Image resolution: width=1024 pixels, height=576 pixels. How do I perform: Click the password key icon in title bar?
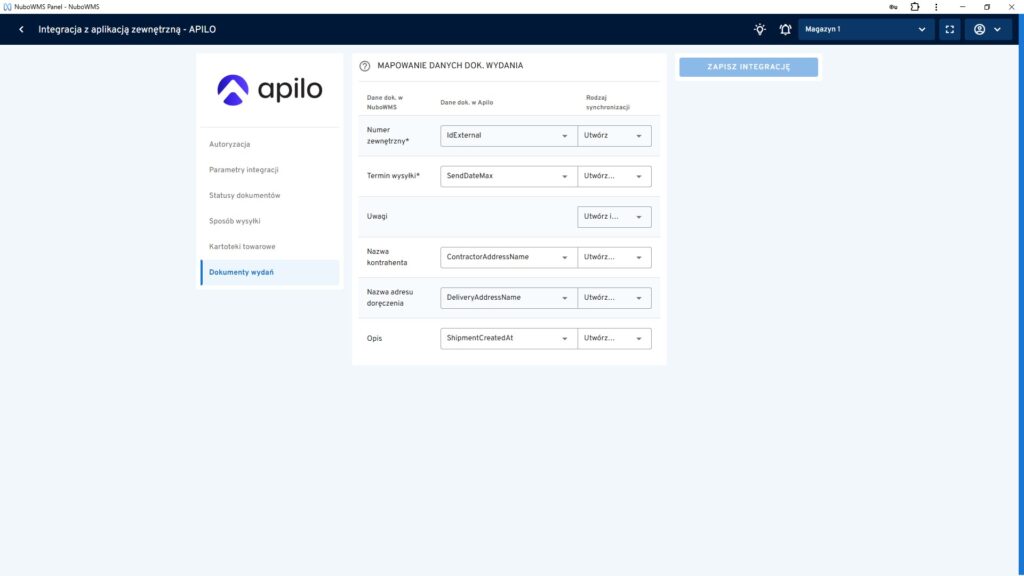click(893, 6)
